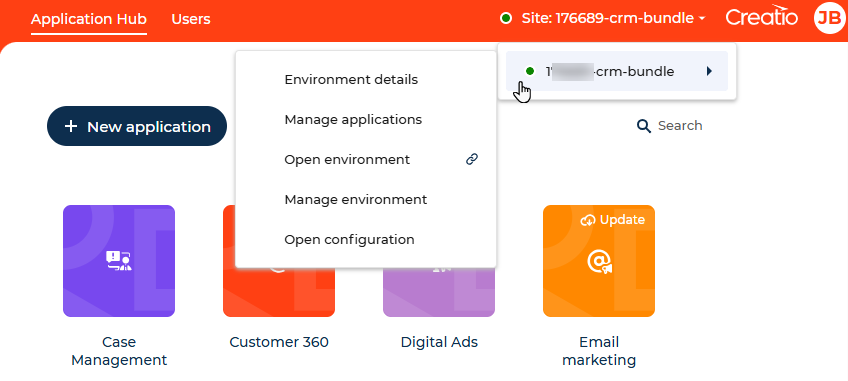Select the crm-bundle environment entry
Viewport: 848px width, 381px height.
click(617, 71)
